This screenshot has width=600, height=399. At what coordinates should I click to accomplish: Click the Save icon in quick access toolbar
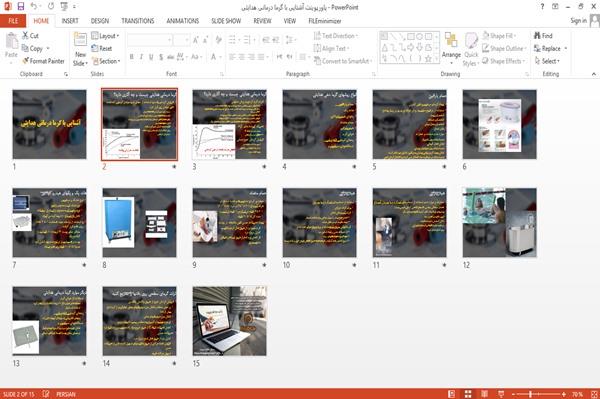point(21,7)
